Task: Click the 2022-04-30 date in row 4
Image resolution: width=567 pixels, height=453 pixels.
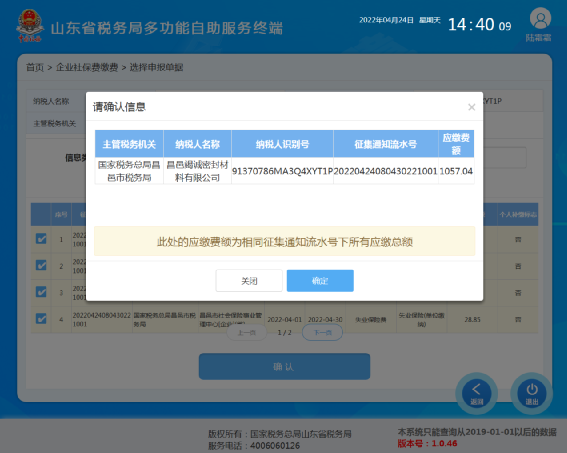Action: coord(325,320)
